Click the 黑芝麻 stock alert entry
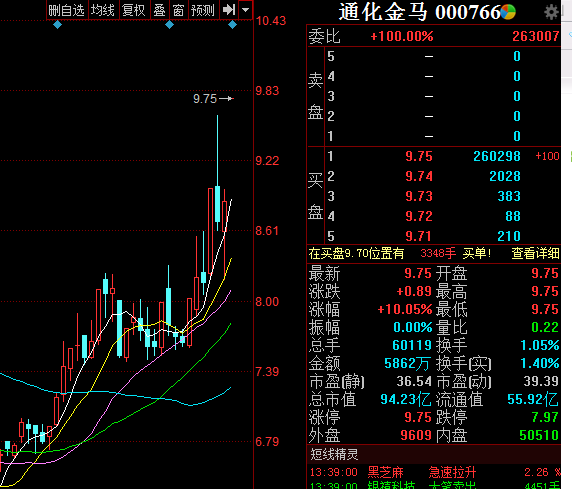 [x=385, y=472]
